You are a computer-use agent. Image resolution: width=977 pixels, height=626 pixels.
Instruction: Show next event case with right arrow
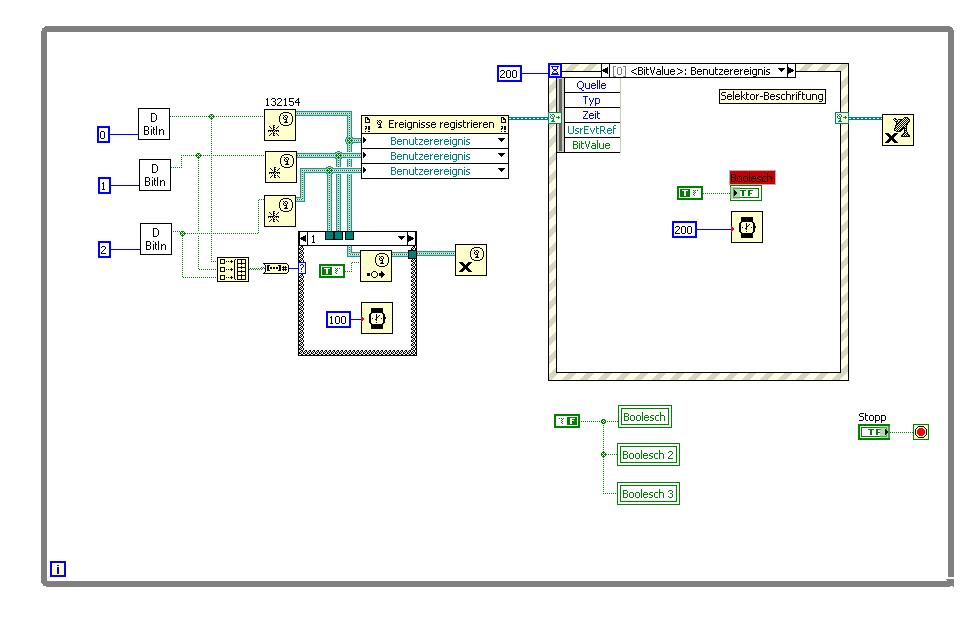pos(791,70)
